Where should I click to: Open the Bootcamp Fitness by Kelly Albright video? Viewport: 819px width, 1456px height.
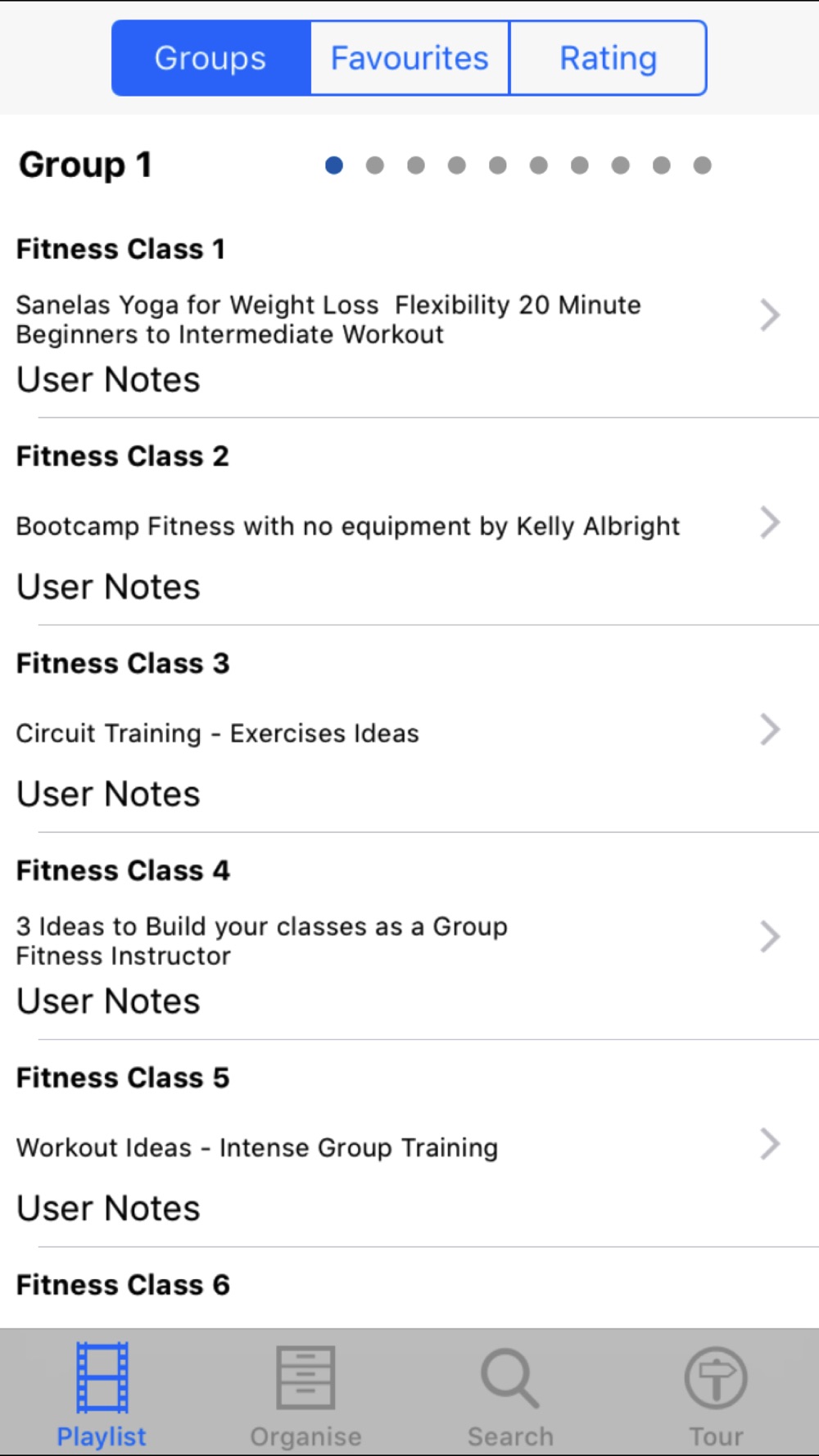(x=348, y=527)
